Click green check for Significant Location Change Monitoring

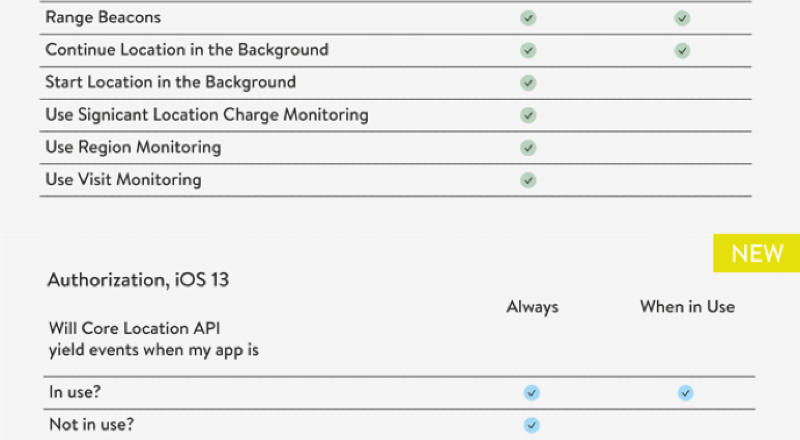pyautogui.click(x=528, y=115)
